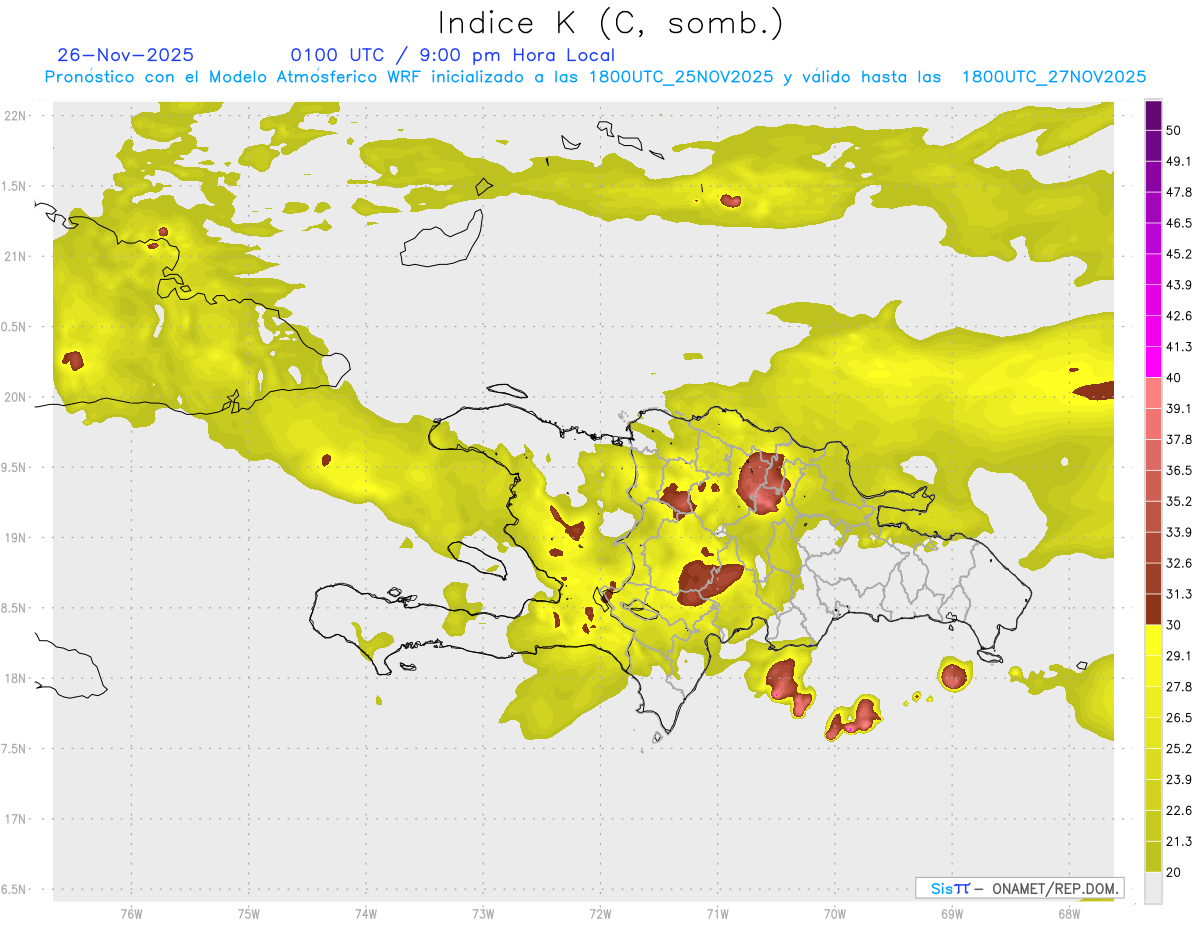Click the "SisTT - ONAMET/REP.DOM." credit label
This screenshot has width=1200, height=927.
[x=1020, y=888]
